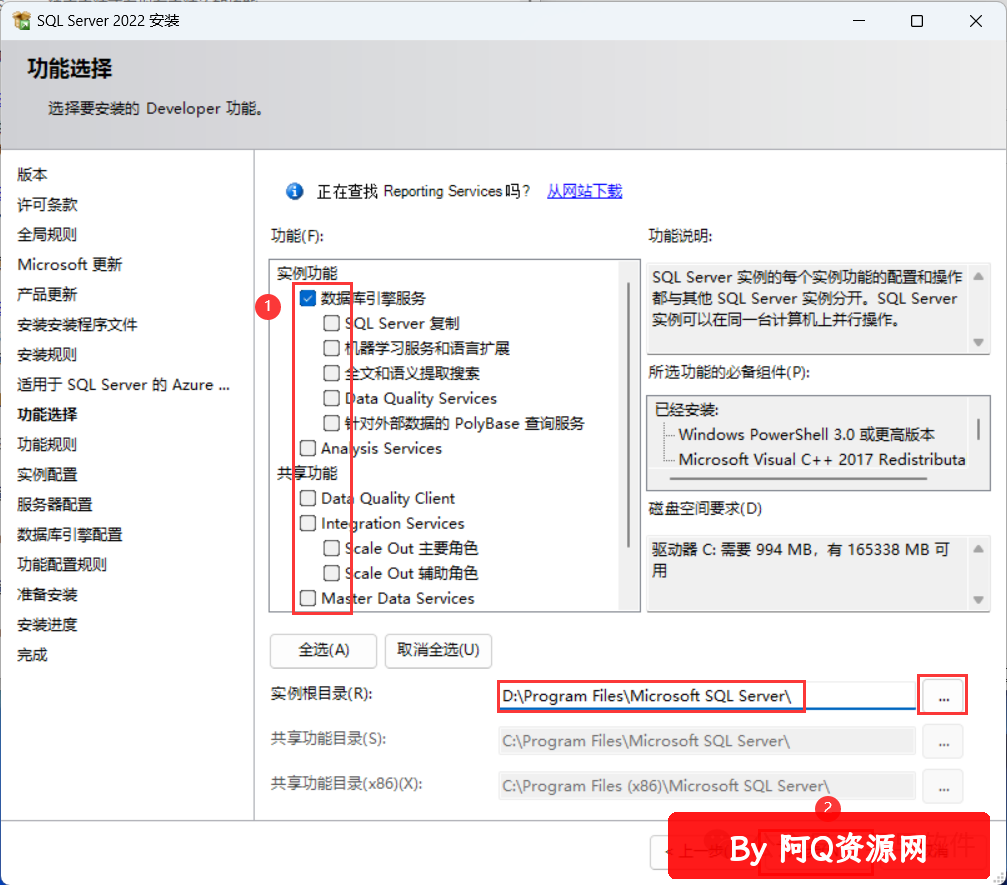Select the 完成 step in sidebar

point(32,655)
